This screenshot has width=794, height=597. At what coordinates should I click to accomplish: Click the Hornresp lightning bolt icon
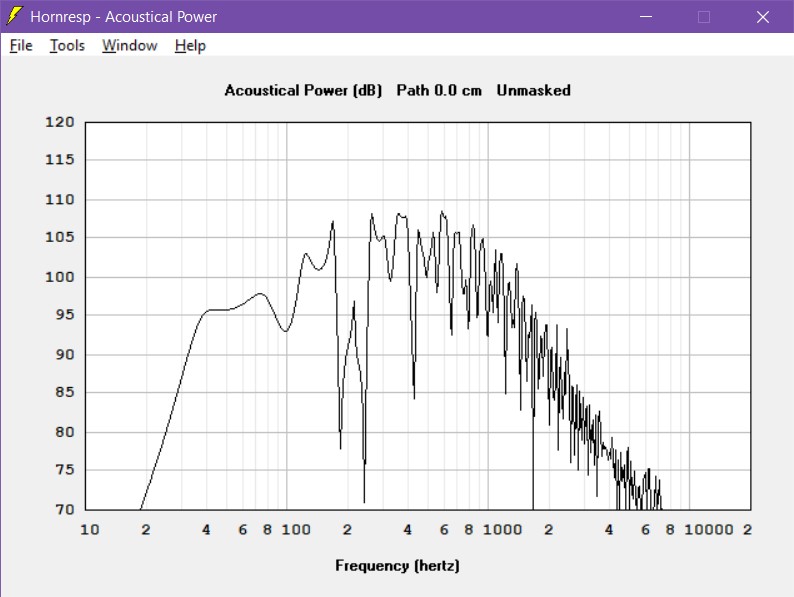click(15, 16)
